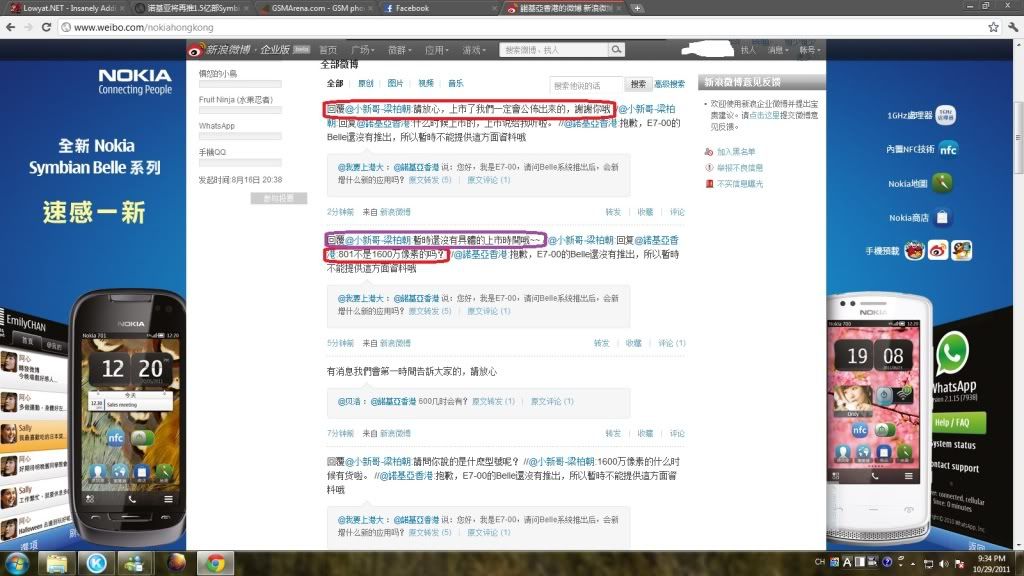The height and width of the screenshot is (576, 1024).
Task: Click the NFC technology icon
Action: tap(947, 149)
